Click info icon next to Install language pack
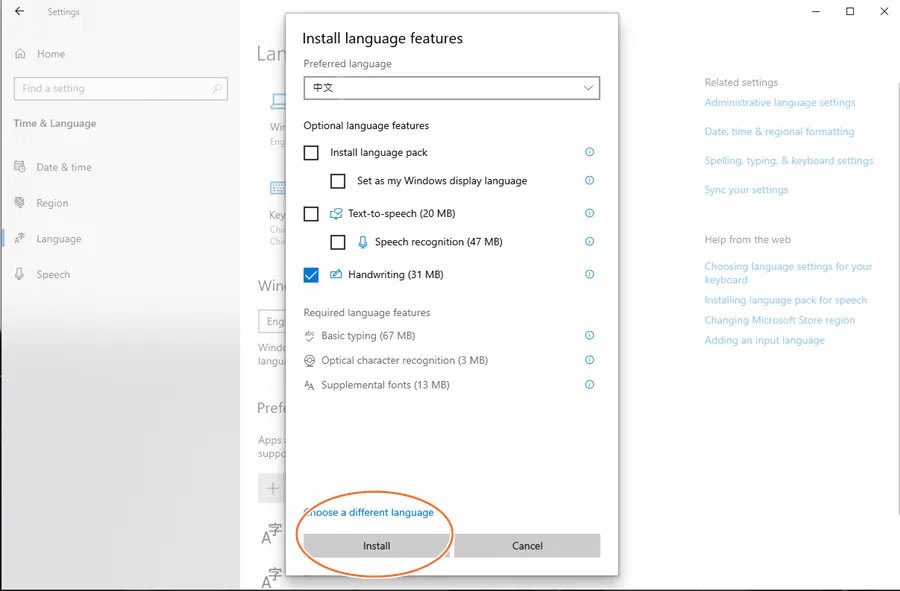This screenshot has width=900, height=591. (589, 152)
